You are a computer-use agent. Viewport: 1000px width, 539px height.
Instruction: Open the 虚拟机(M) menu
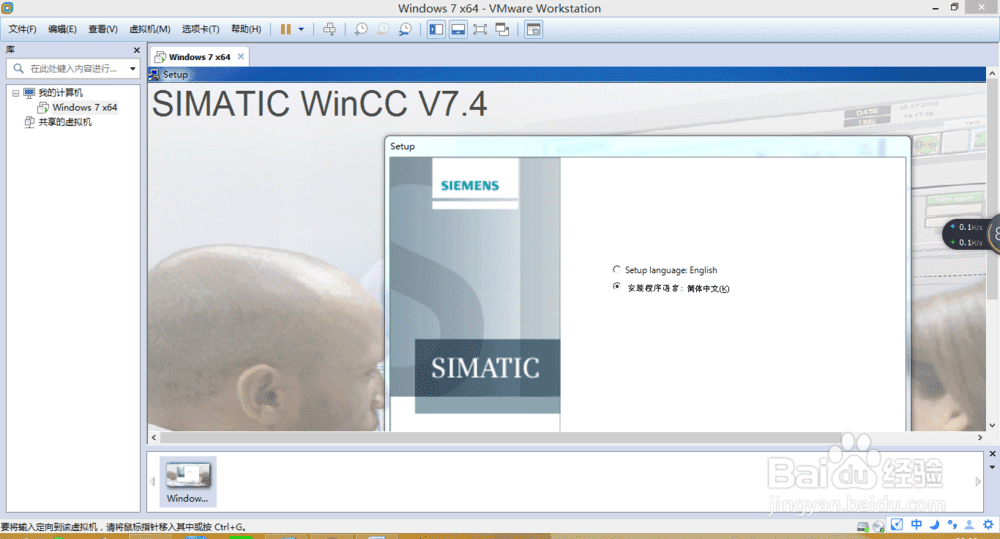(150, 29)
